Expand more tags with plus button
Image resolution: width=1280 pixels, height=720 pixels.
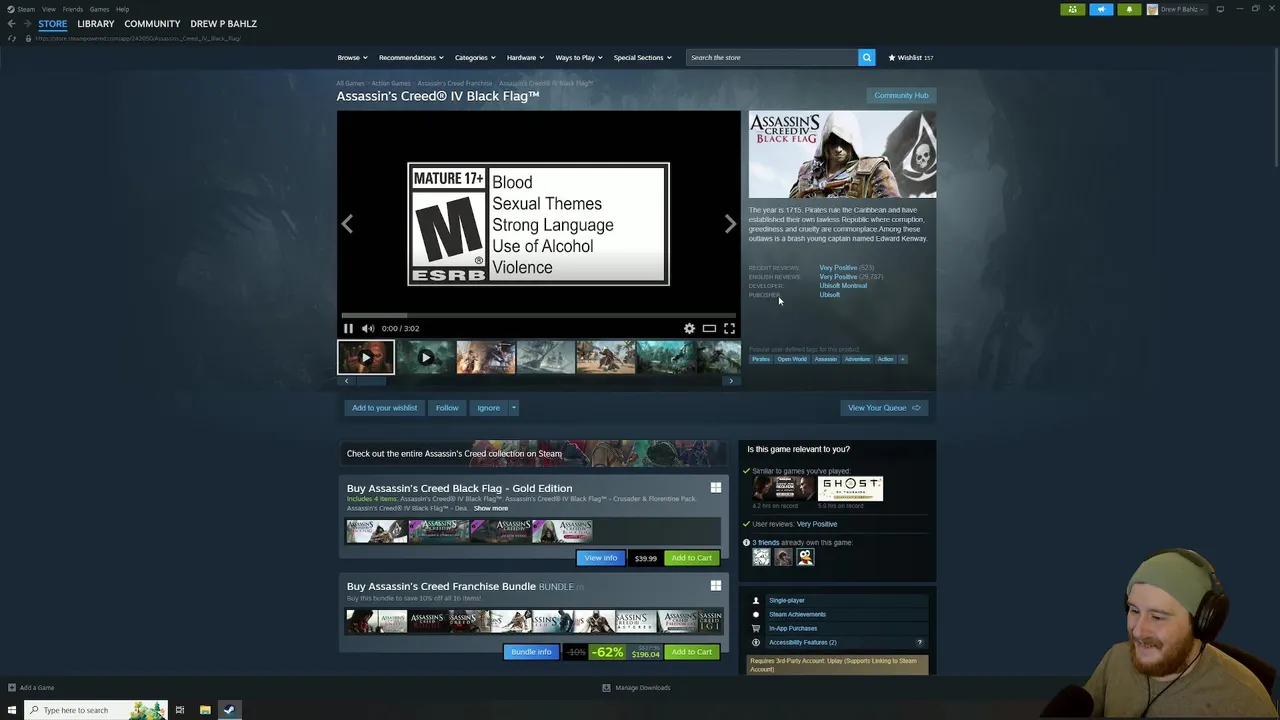coord(902,359)
